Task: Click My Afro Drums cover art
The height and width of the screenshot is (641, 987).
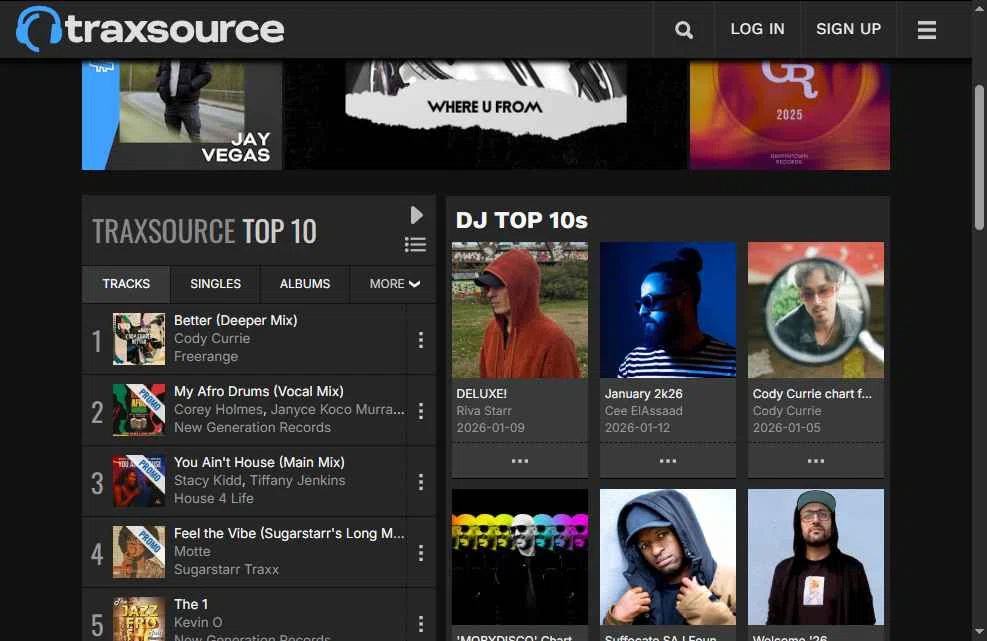Action: point(139,411)
